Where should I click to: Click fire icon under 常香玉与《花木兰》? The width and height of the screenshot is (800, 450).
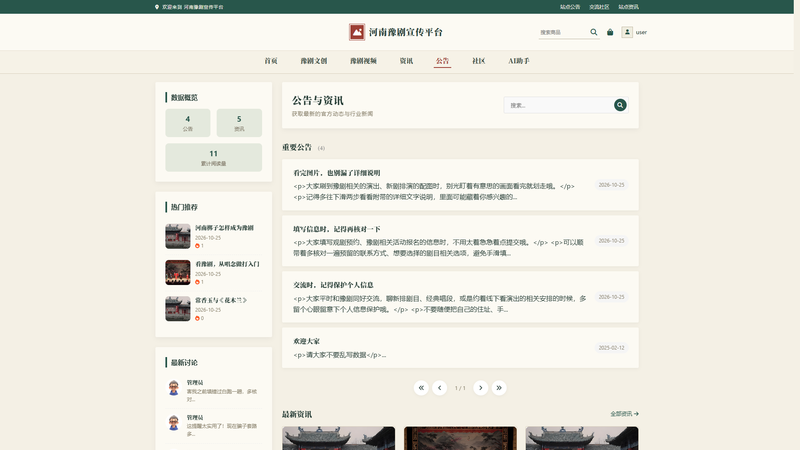tap(197, 318)
